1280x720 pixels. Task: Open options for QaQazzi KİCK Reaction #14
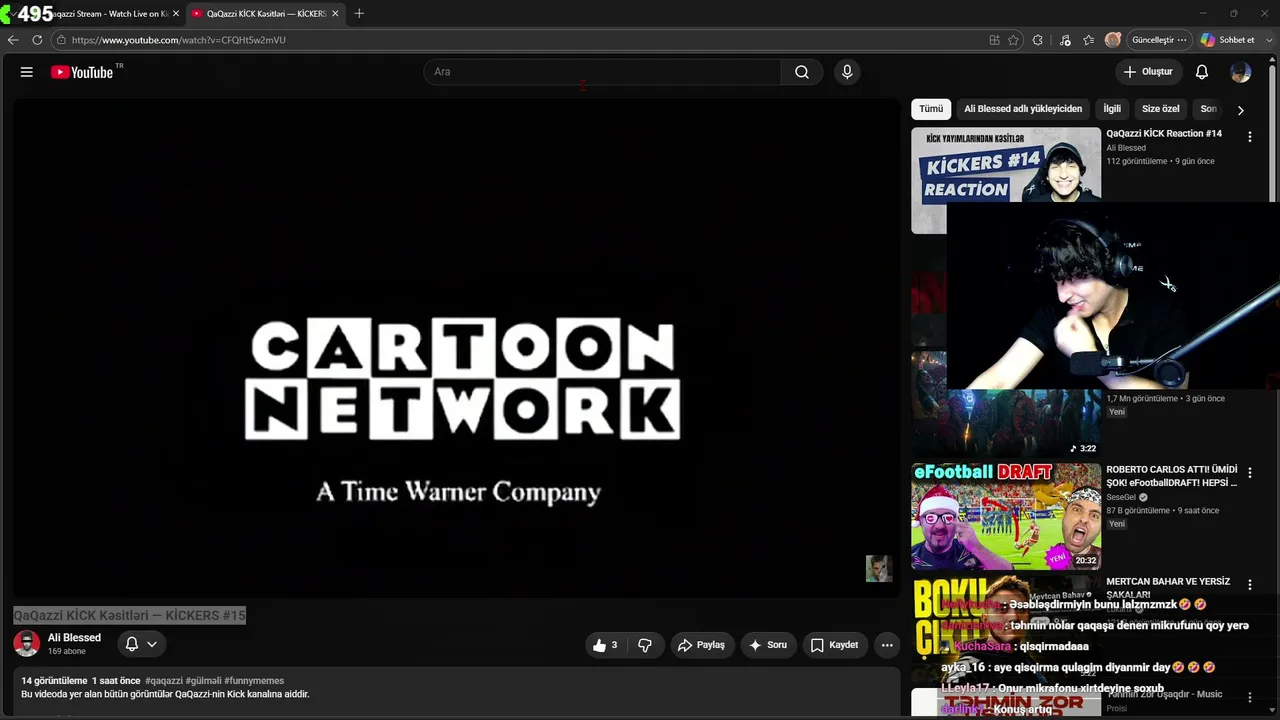(x=1249, y=136)
